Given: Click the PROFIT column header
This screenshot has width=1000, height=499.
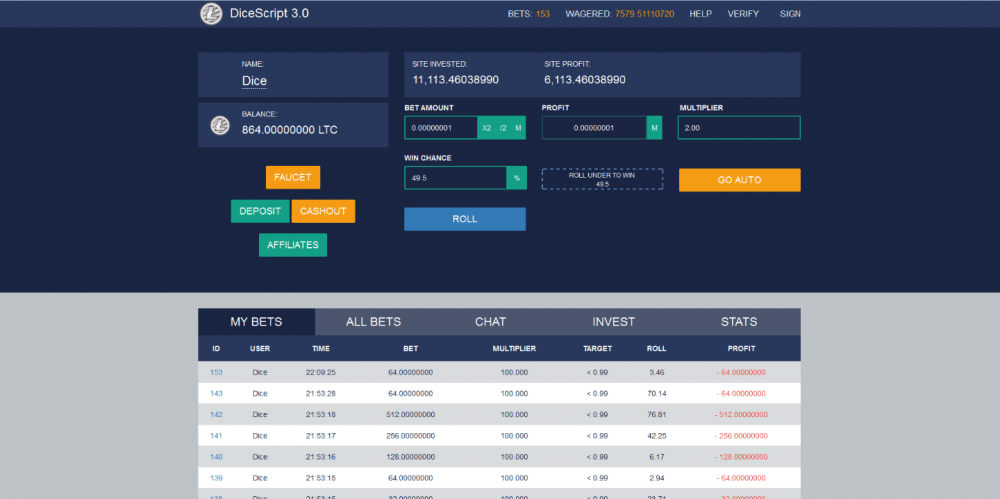Looking at the screenshot, I should point(741,348).
